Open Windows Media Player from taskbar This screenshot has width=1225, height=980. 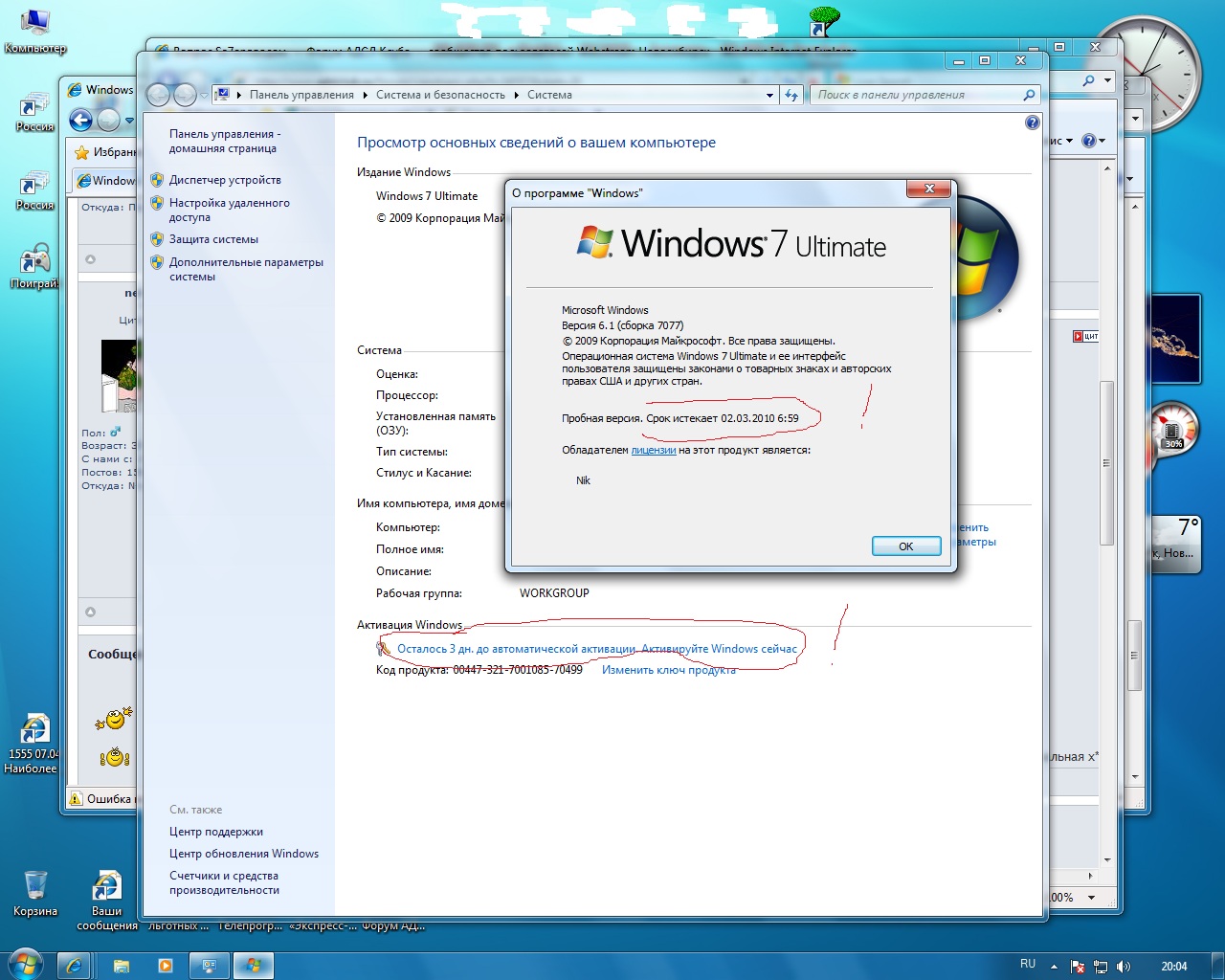(x=166, y=966)
